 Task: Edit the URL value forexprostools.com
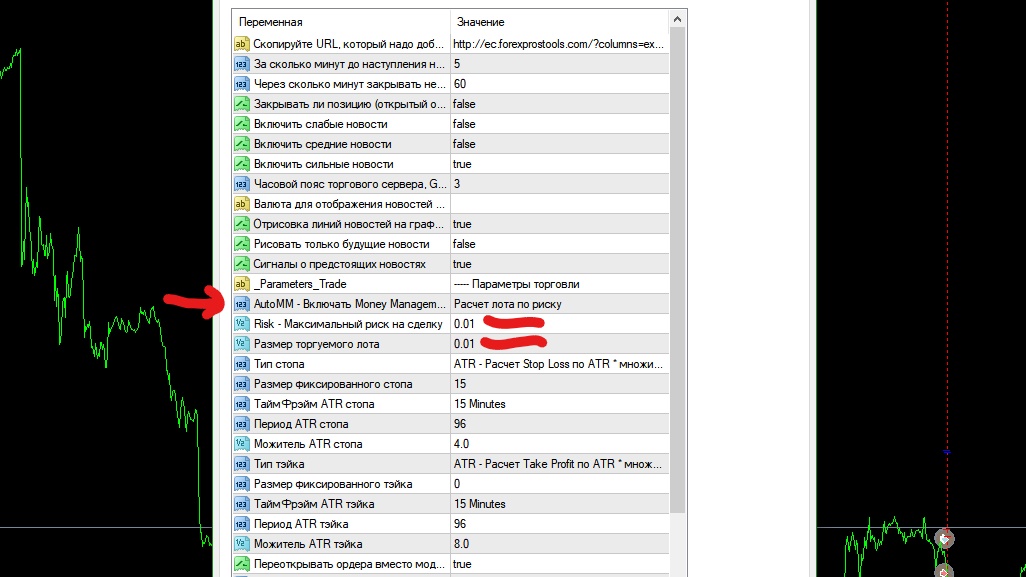(559, 44)
